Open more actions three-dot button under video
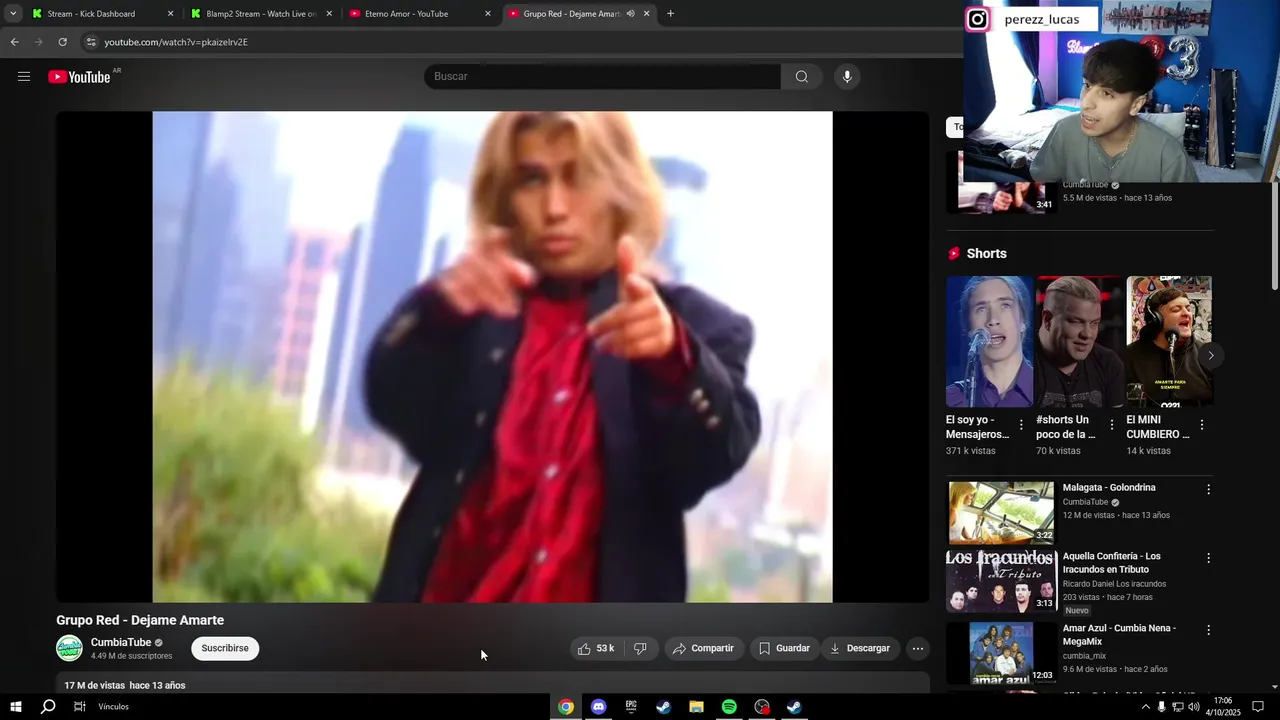 (917, 648)
